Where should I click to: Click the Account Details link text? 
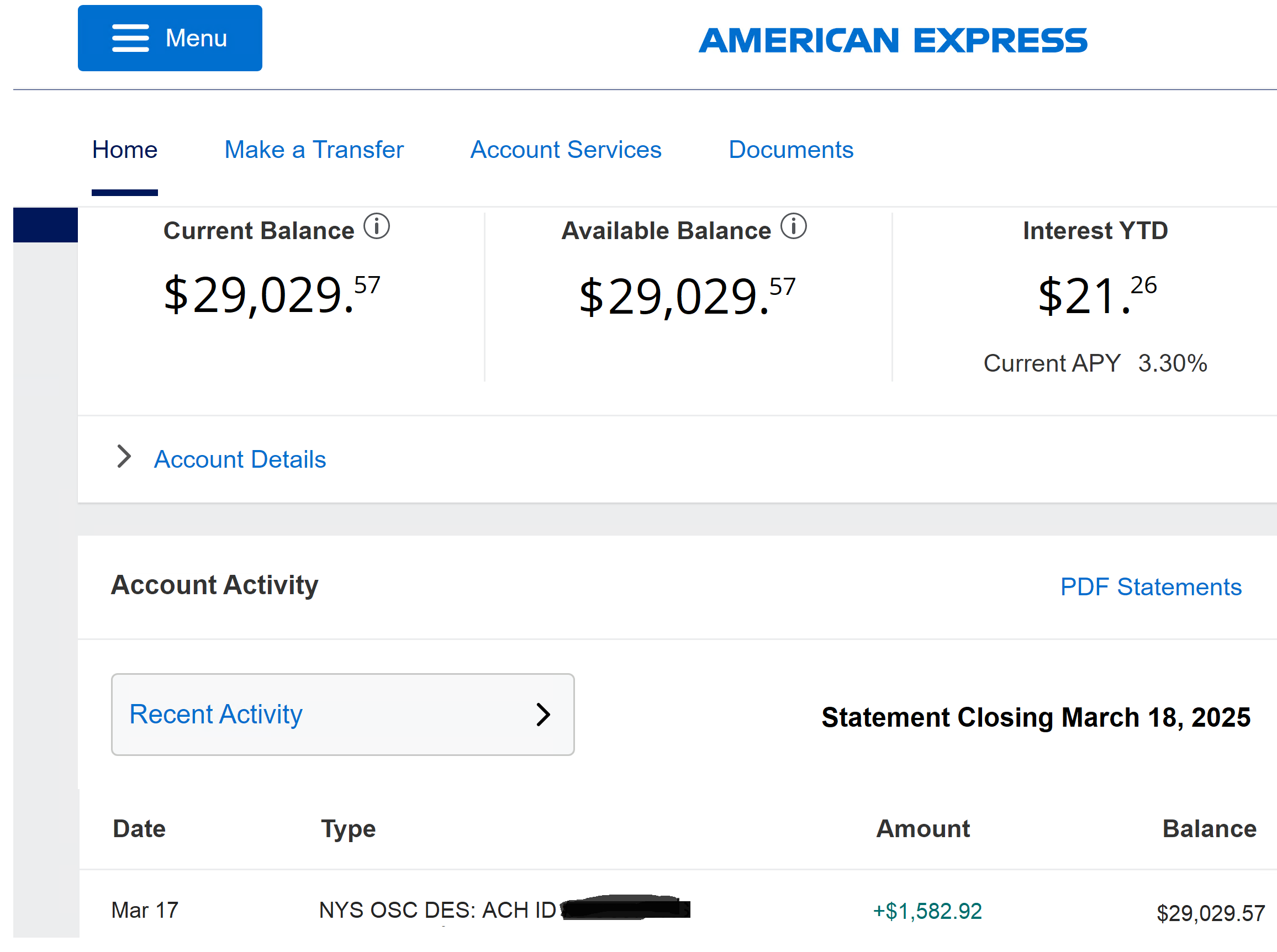click(x=240, y=459)
